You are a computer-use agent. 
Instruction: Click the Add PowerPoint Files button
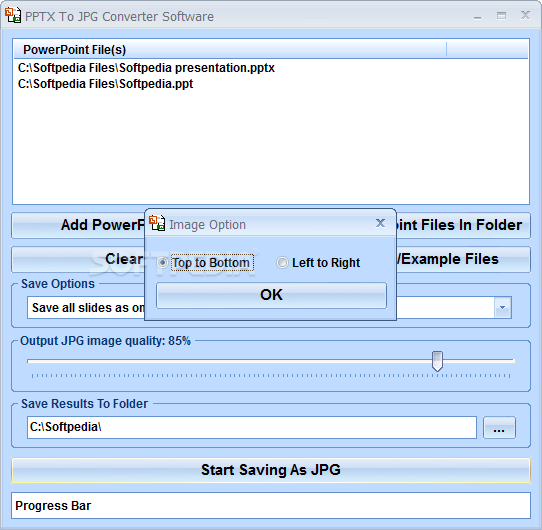pos(78,225)
